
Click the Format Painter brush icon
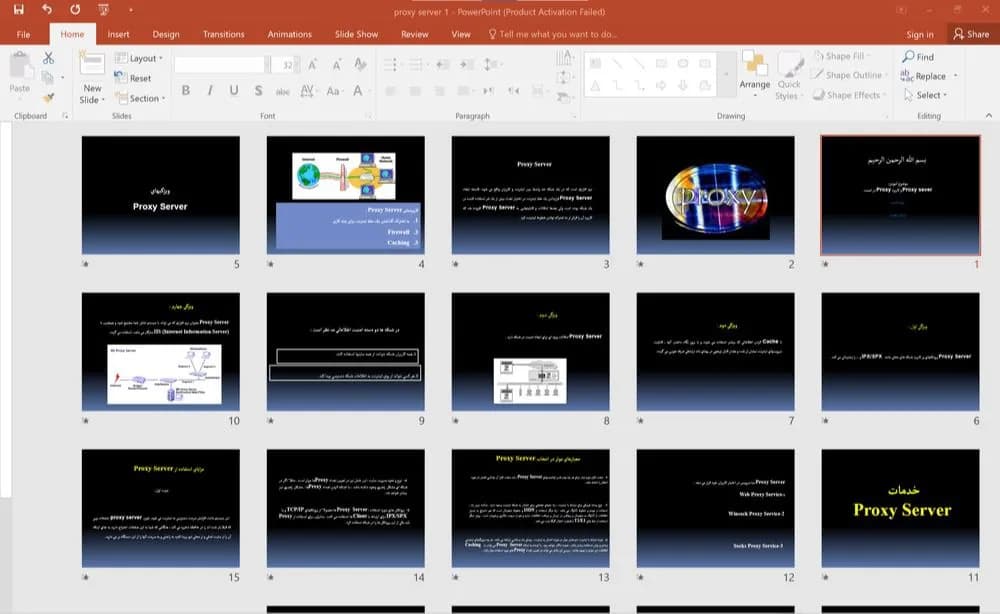(48, 97)
